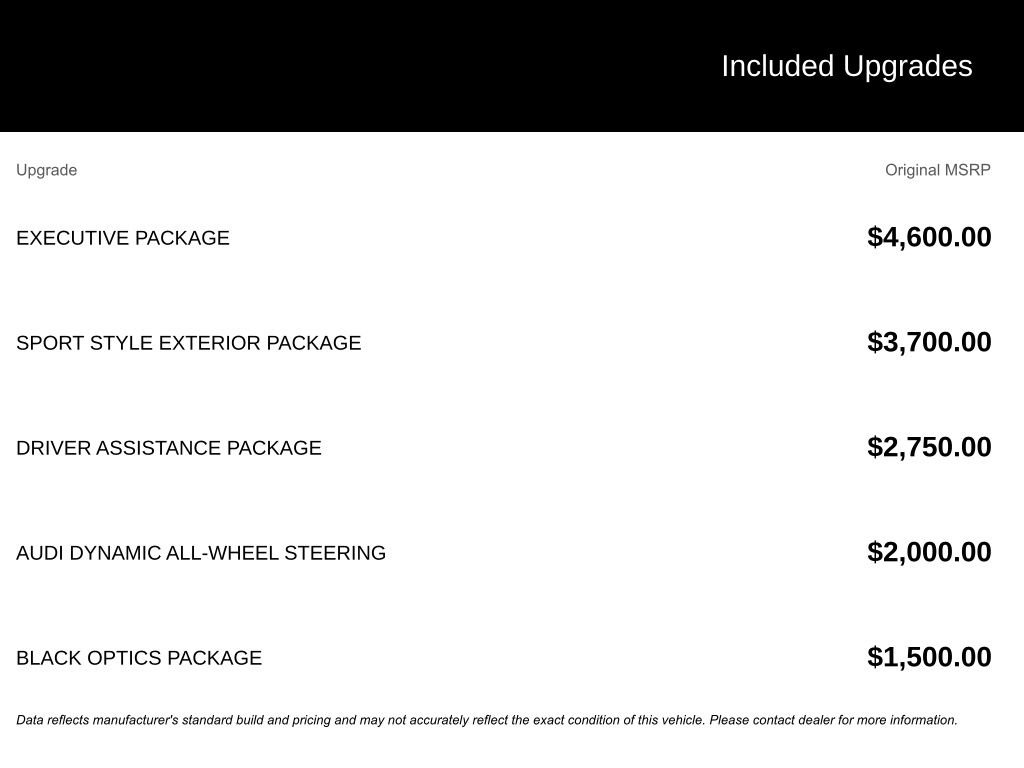This screenshot has height=768, width=1024.
Task: Click the "Included Upgrades" heading
Action: 846,66
